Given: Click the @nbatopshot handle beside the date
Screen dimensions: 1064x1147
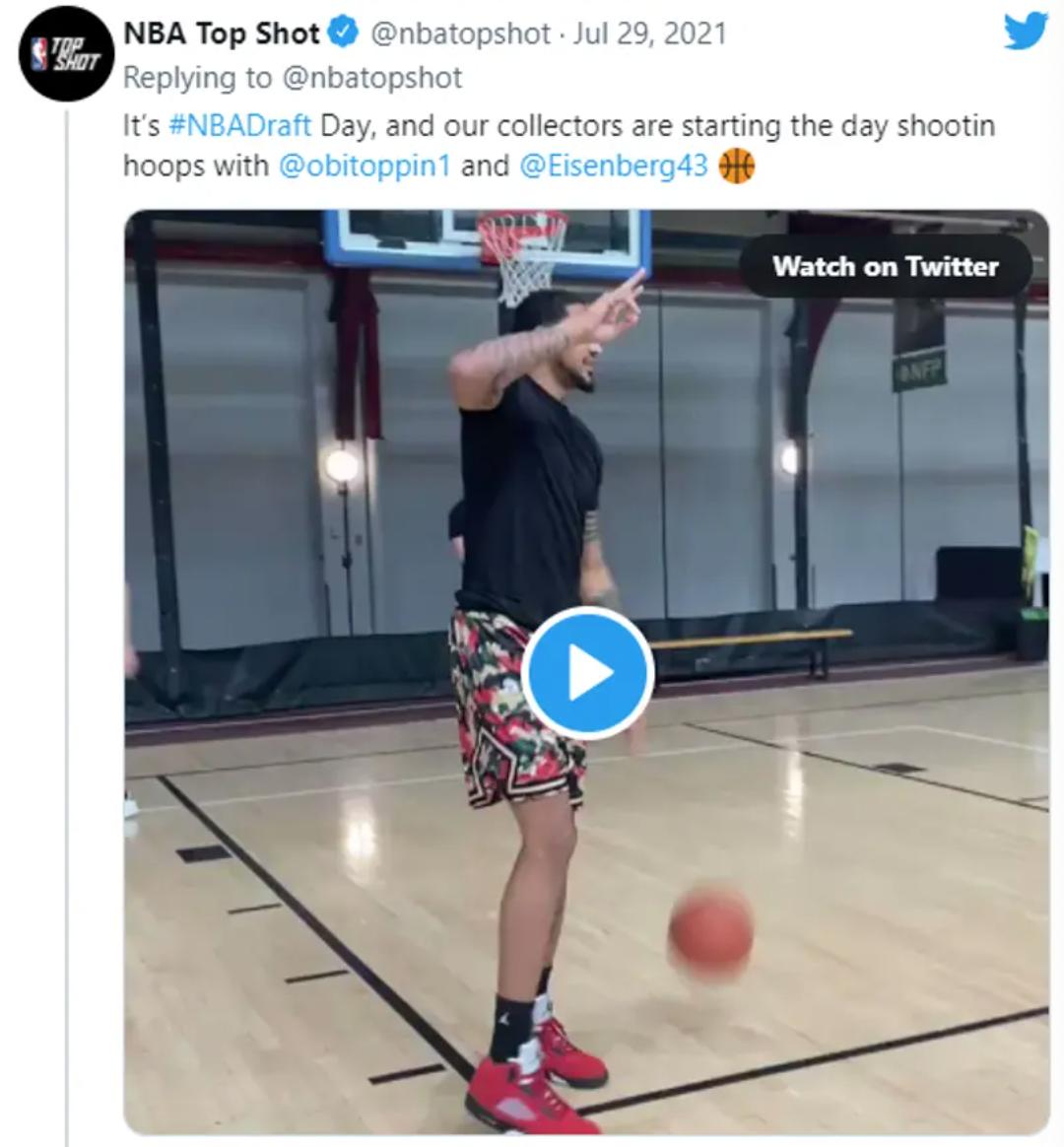Looking at the screenshot, I should click(x=459, y=34).
